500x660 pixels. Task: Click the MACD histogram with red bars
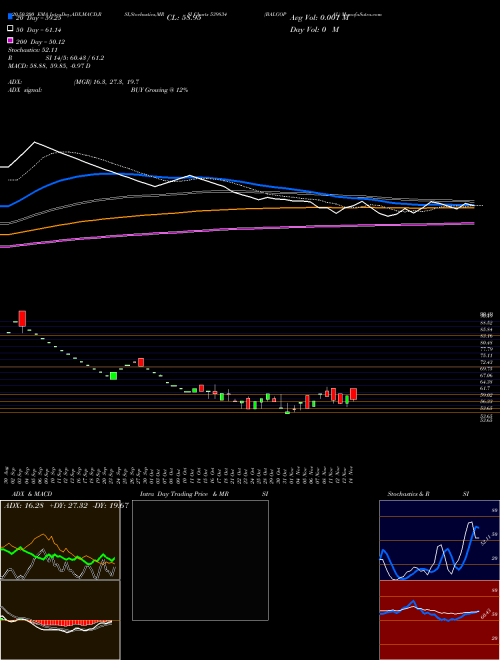pos(60,620)
